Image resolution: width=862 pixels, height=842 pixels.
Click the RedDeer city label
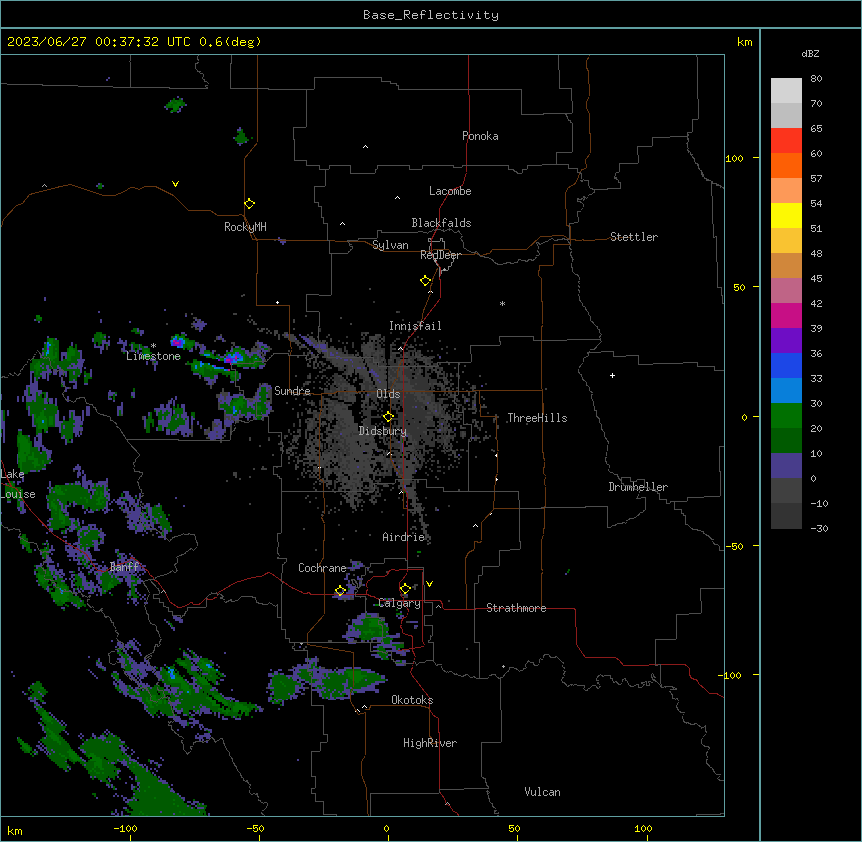[x=440, y=255]
